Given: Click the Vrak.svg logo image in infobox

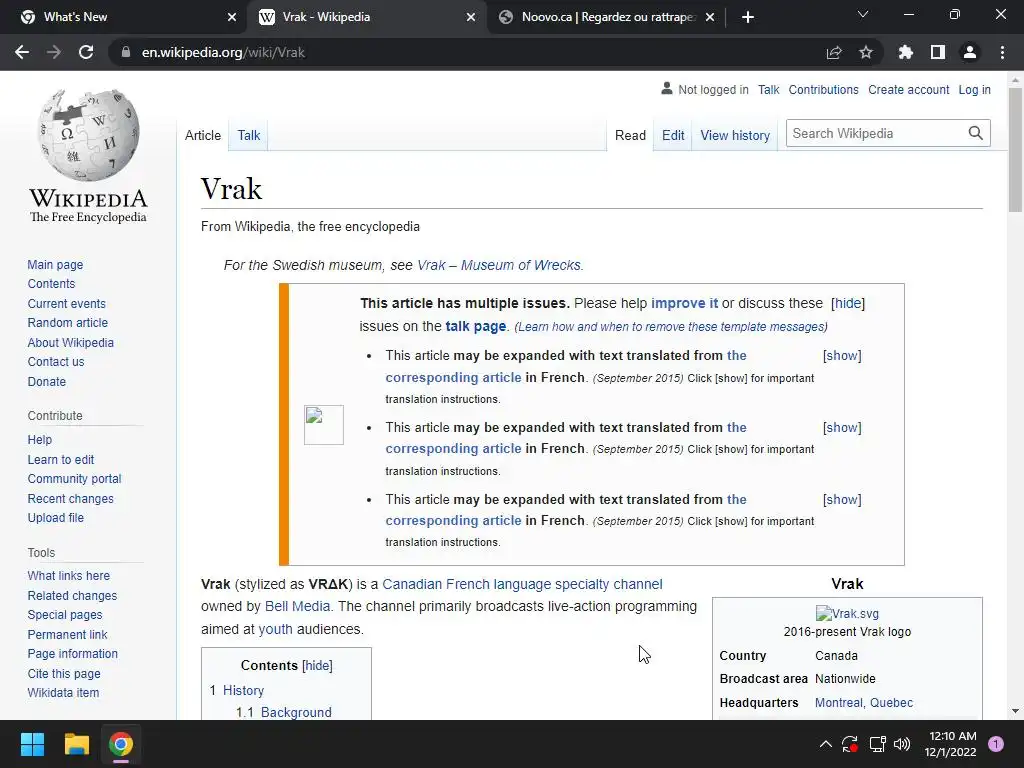Looking at the screenshot, I should (x=847, y=613).
